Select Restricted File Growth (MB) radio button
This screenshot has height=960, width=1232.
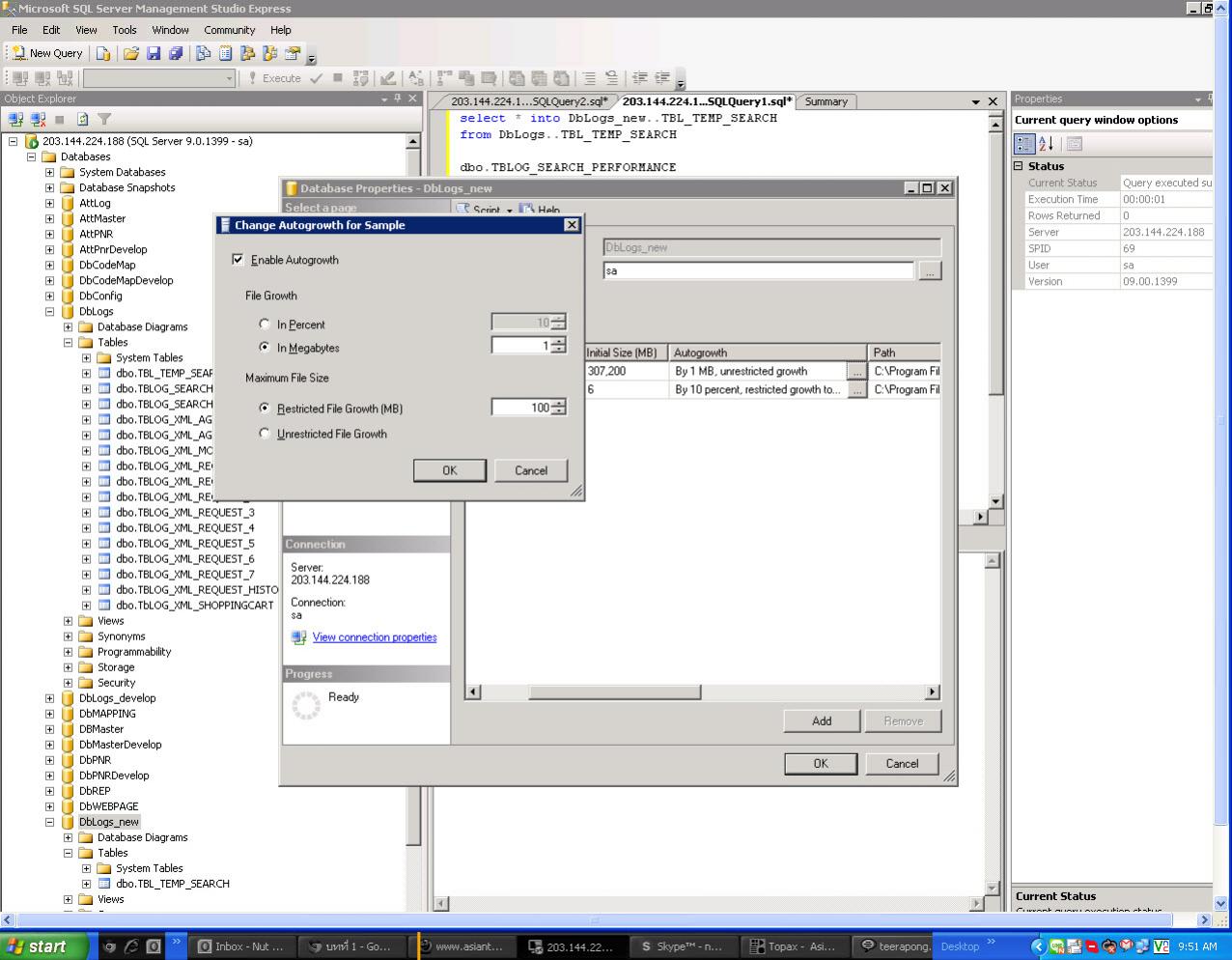pos(265,409)
